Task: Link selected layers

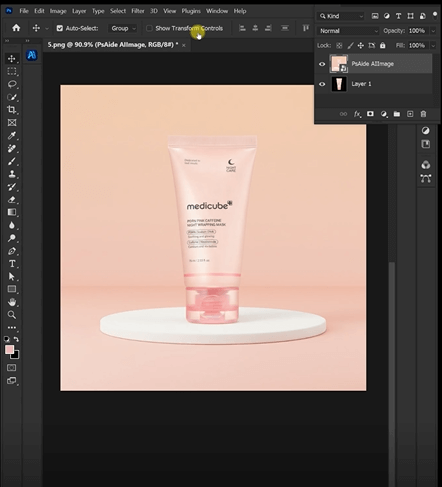Action: [343, 114]
